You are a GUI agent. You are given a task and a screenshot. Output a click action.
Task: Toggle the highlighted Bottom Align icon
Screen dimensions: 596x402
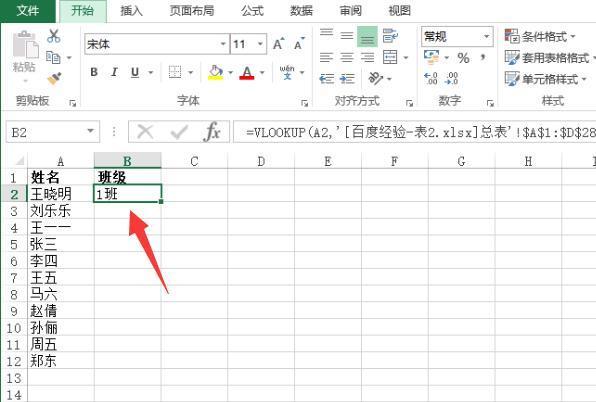coord(367,36)
